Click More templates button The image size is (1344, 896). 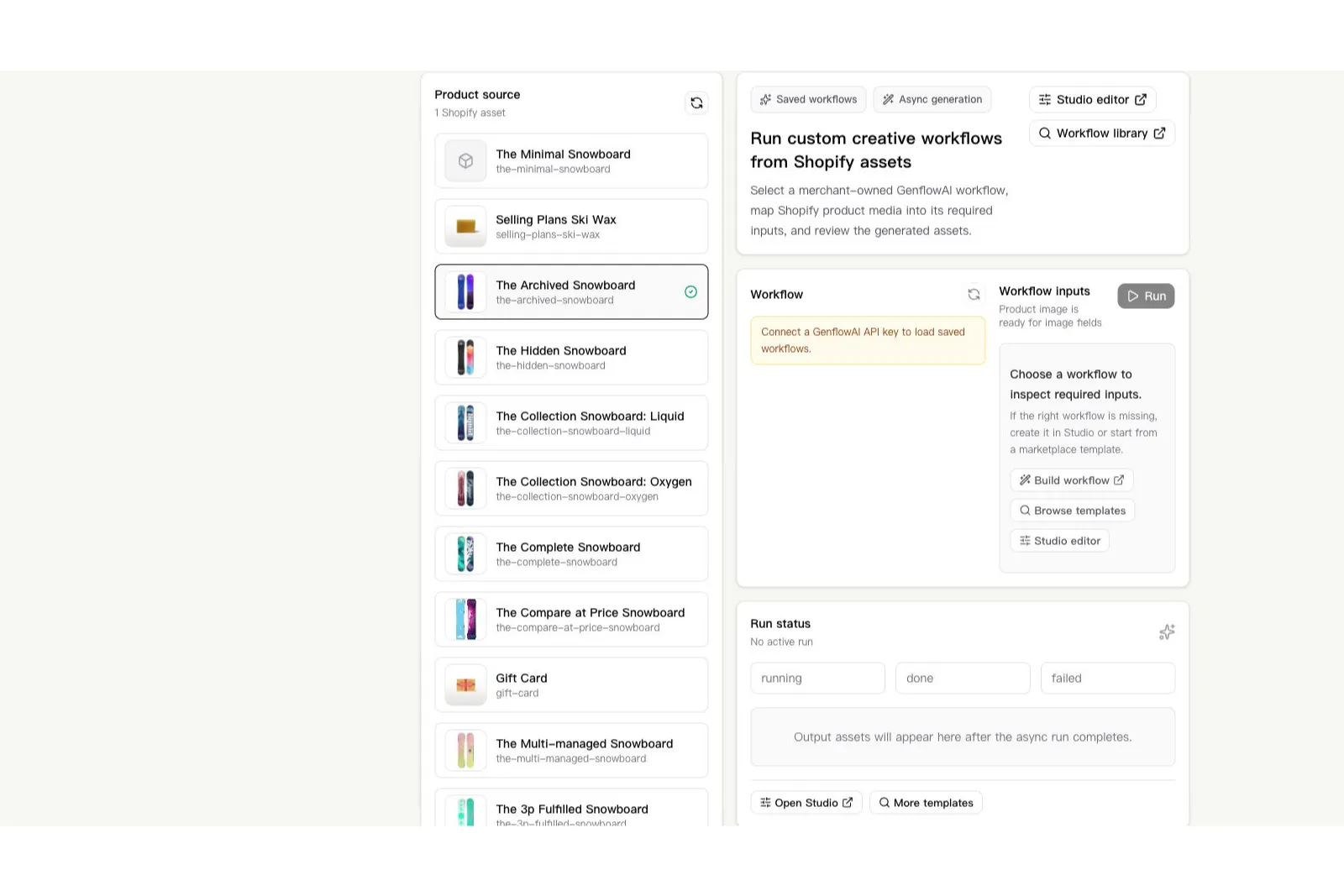(x=926, y=803)
